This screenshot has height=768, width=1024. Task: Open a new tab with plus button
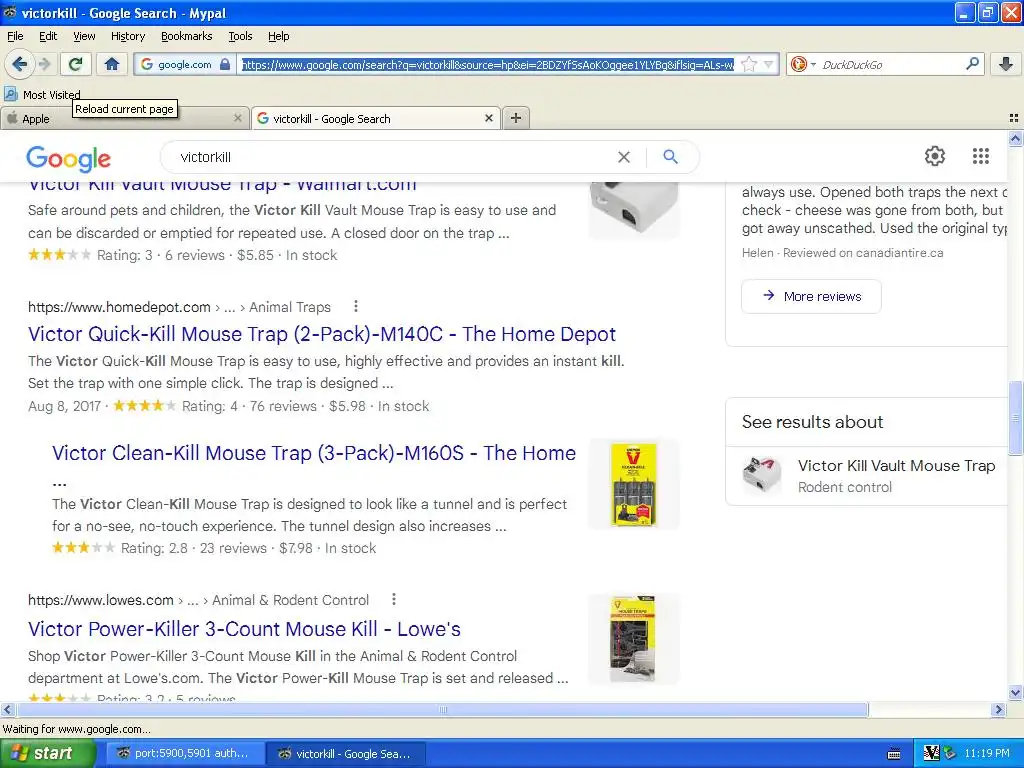coord(516,118)
